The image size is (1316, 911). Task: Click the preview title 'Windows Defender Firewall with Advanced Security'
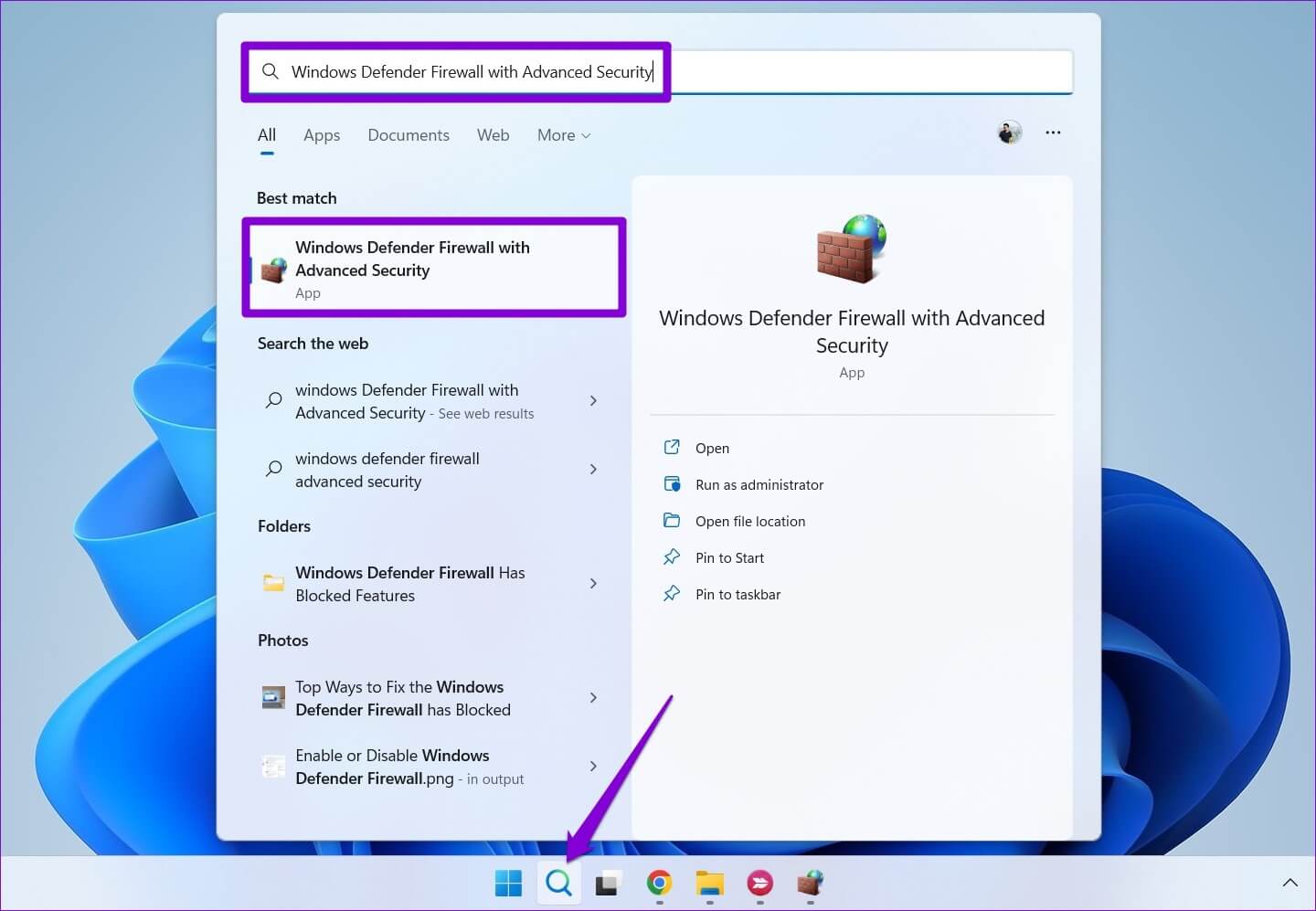pos(852,331)
